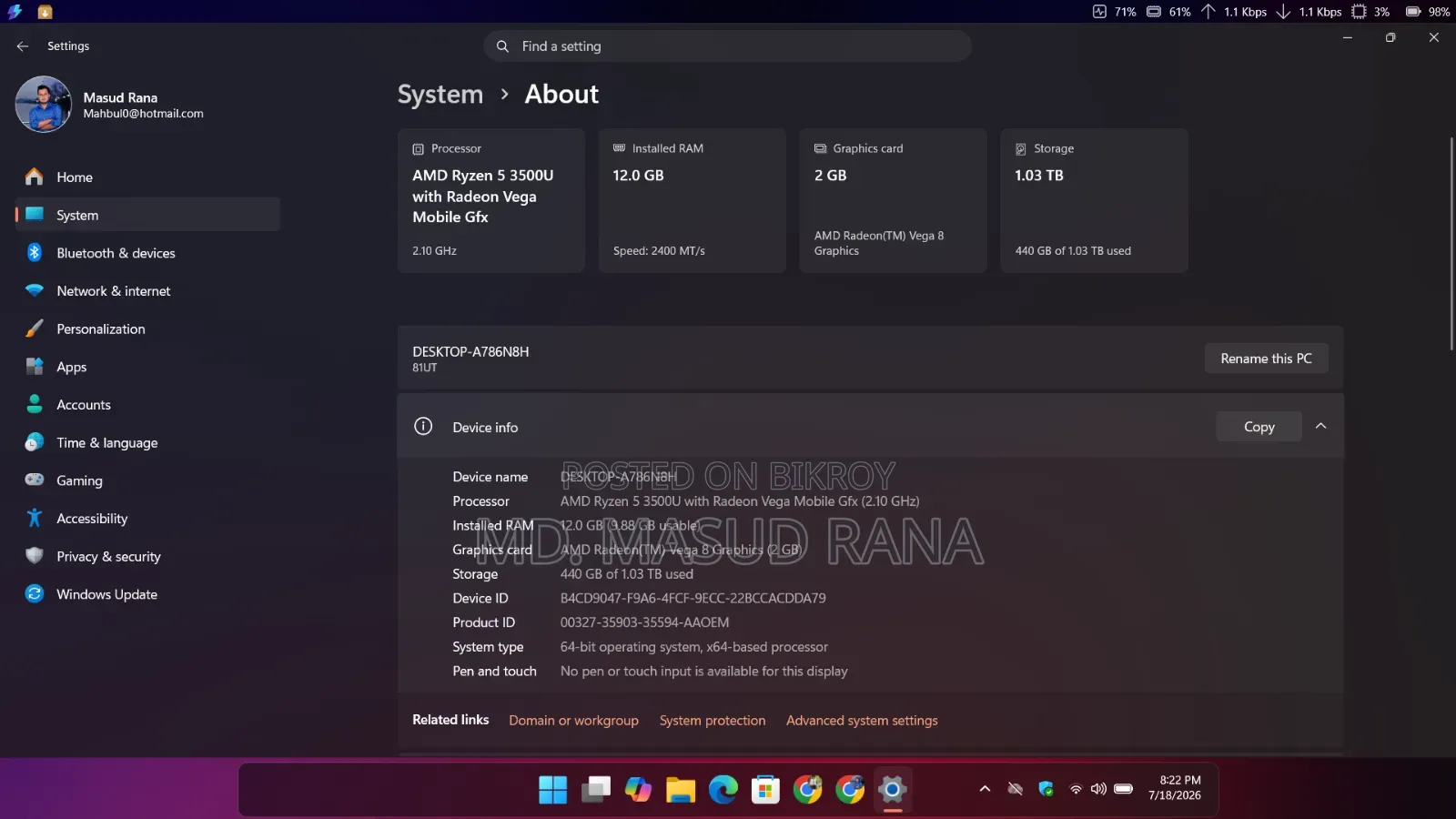The image size is (1456, 819).
Task: Click the Windows Security tray icon
Action: click(x=1046, y=789)
